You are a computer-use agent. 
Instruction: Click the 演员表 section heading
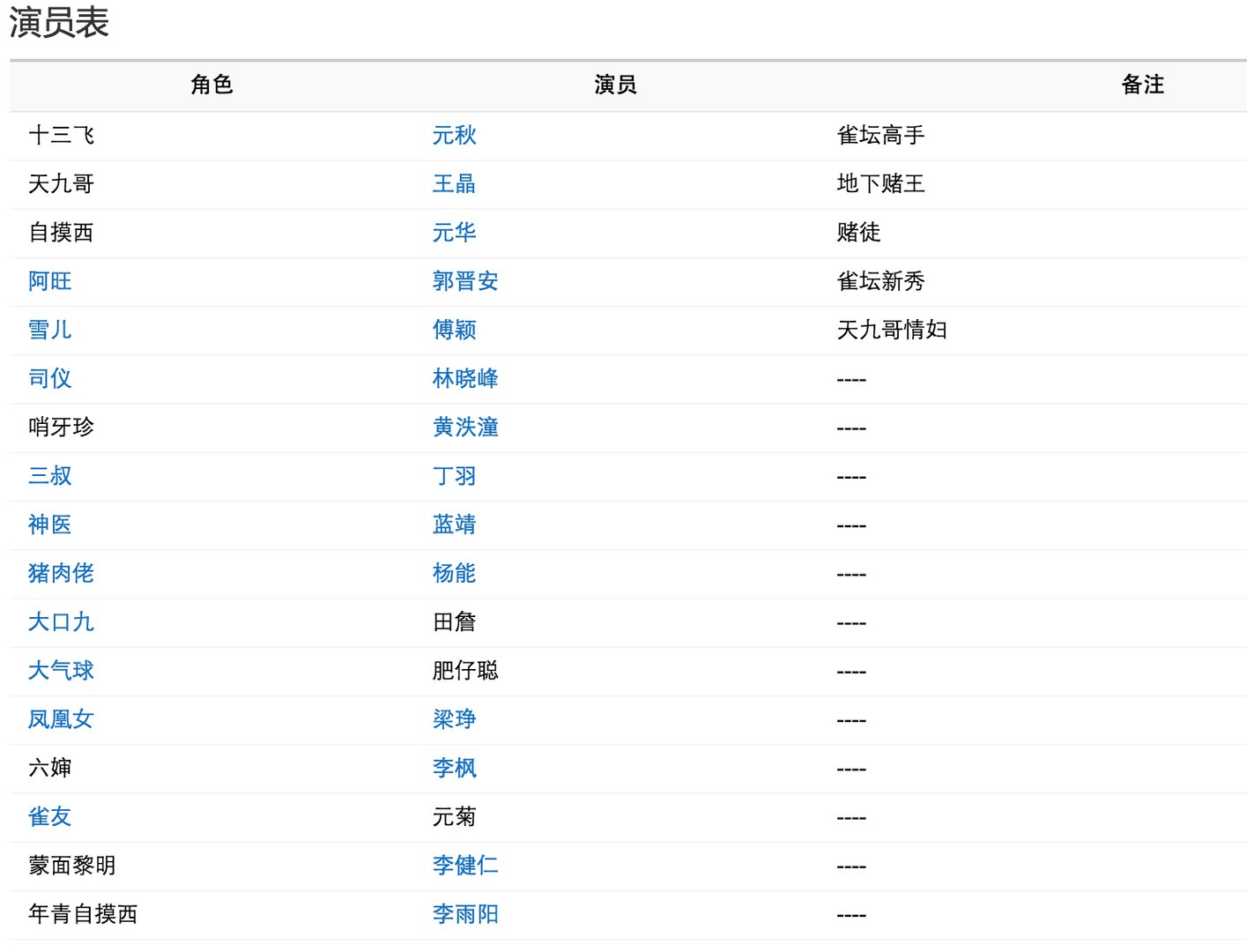pyautogui.click(x=59, y=22)
